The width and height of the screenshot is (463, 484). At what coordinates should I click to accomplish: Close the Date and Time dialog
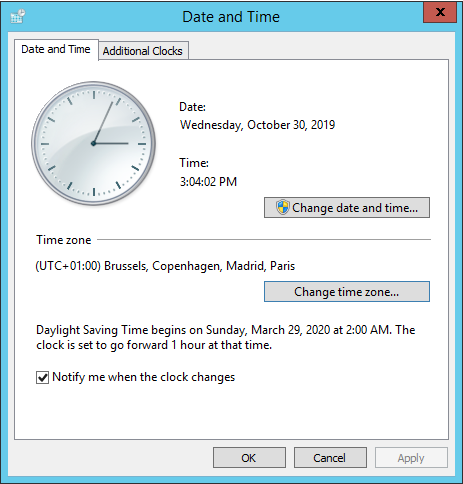pyautogui.click(x=440, y=12)
